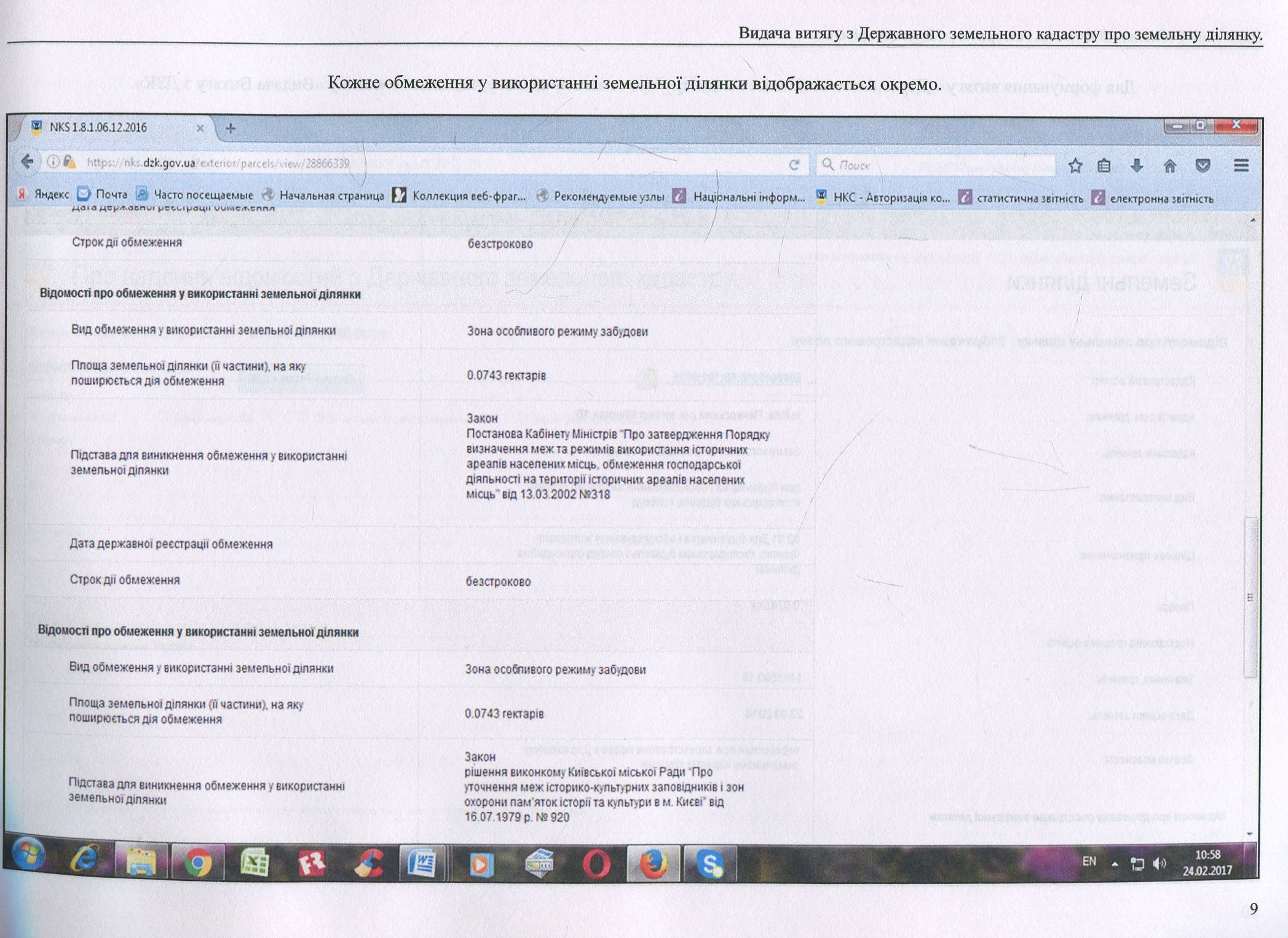Open the downloads arrow icon
The image size is (1288, 938).
pyautogui.click(x=1137, y=165)
